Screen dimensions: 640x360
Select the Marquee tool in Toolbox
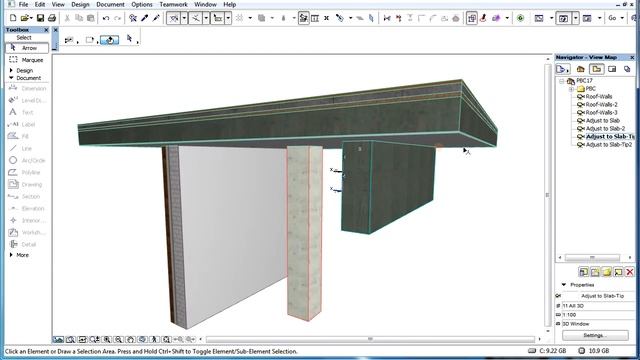[x=27, y=60]
